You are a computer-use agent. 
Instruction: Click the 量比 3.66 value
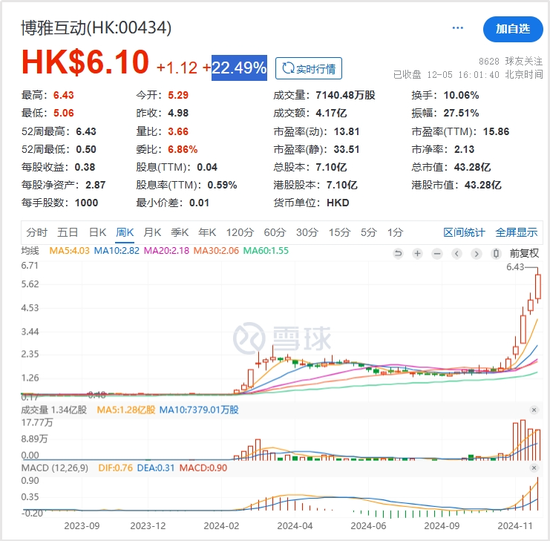point(178,132)
